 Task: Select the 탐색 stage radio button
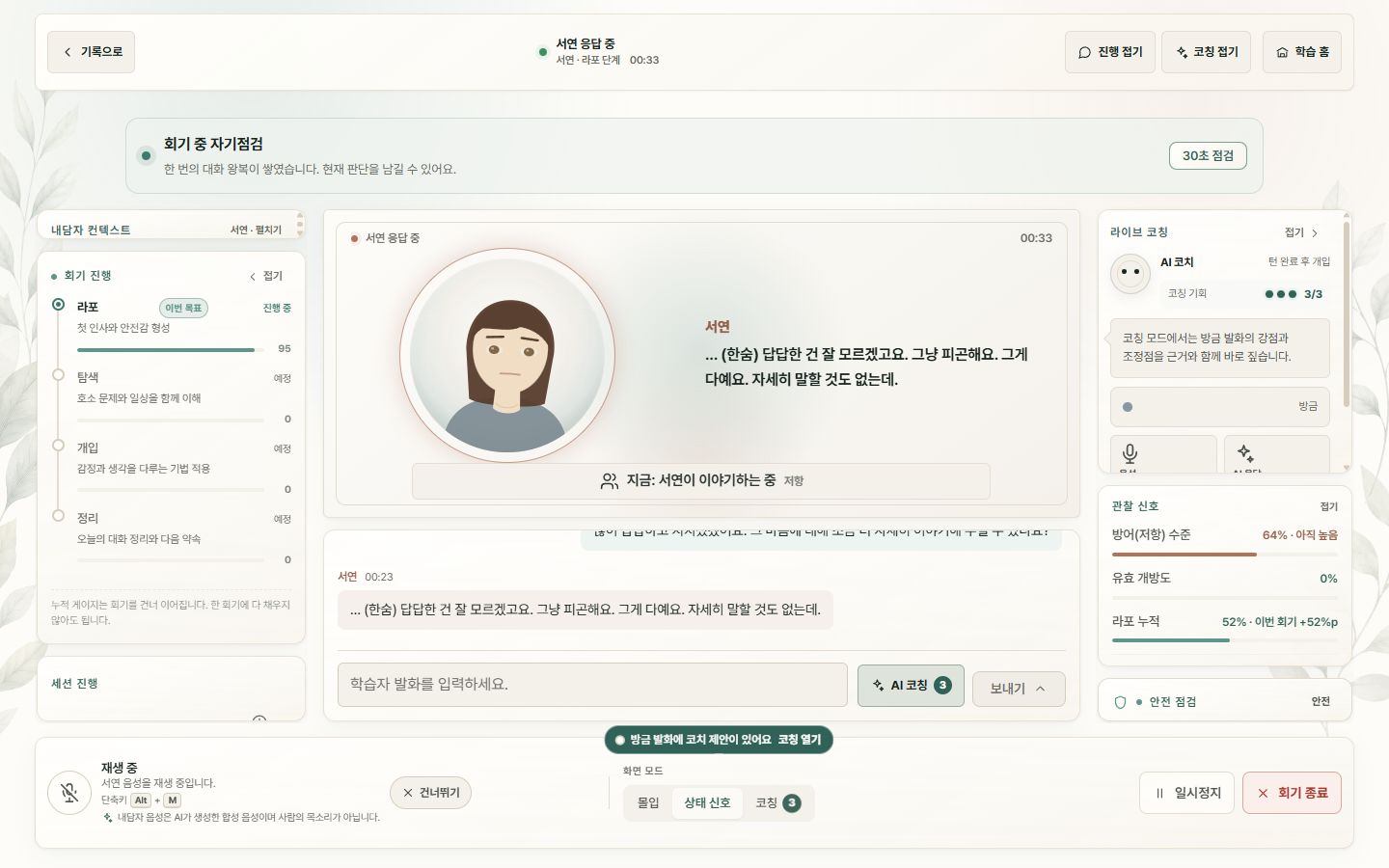pyautogui.click(x=58, y=375)
